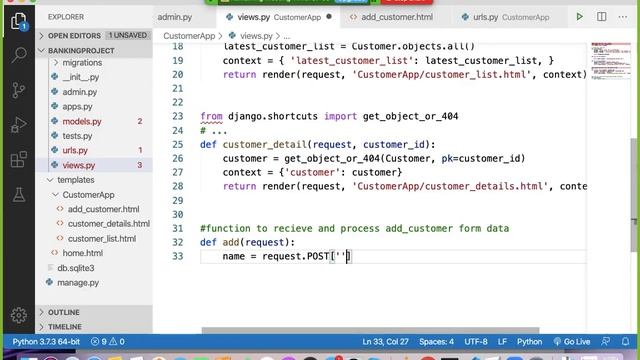Viewport: 640px width, 360px height.
Task: Open the Run and Debug view
Action: (x=19, y=125)
